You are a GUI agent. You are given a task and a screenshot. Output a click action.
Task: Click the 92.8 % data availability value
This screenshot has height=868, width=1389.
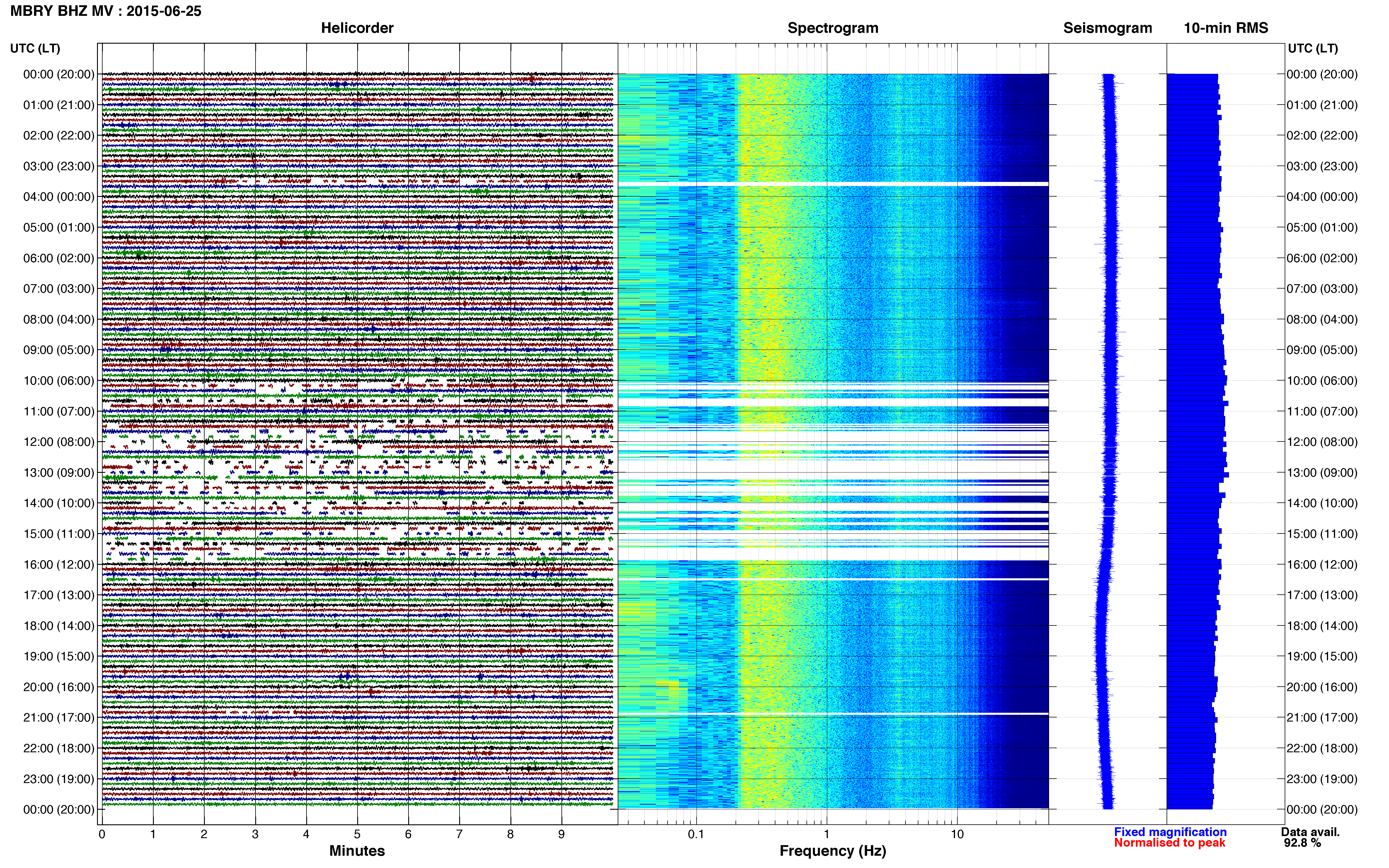click(1302, 843)
